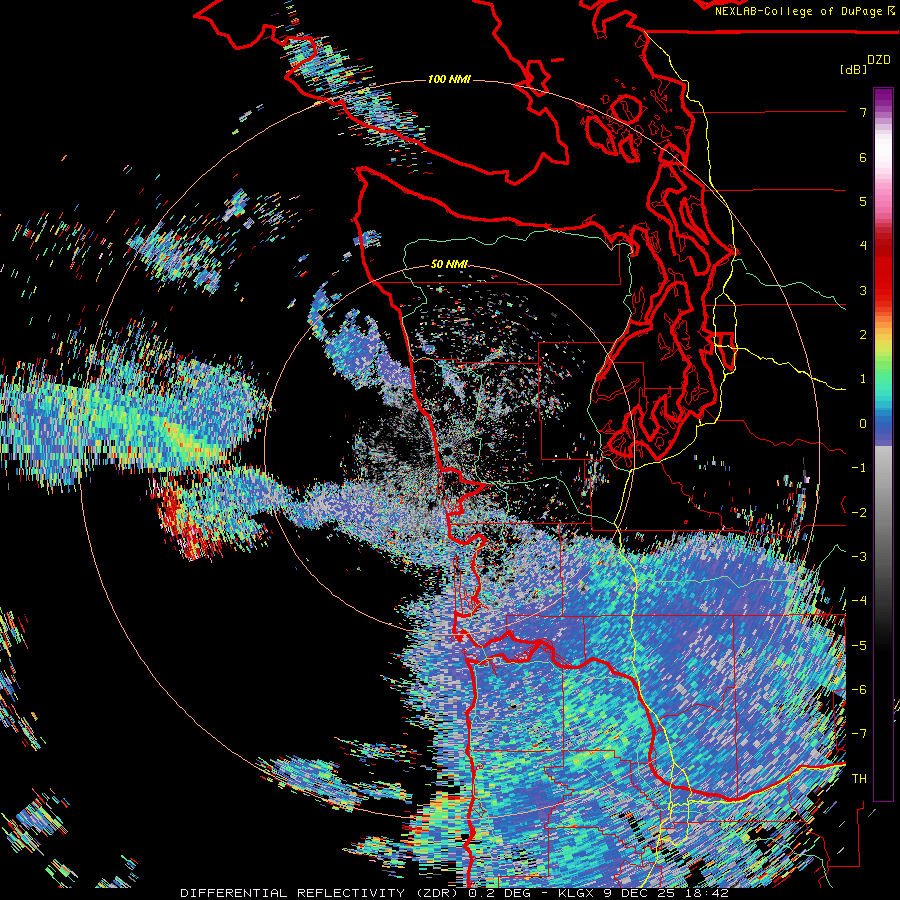This screenshot has width=900, height=900.
Task: Click the 100 NMI range ring label
Action: (x=449, y=79)
